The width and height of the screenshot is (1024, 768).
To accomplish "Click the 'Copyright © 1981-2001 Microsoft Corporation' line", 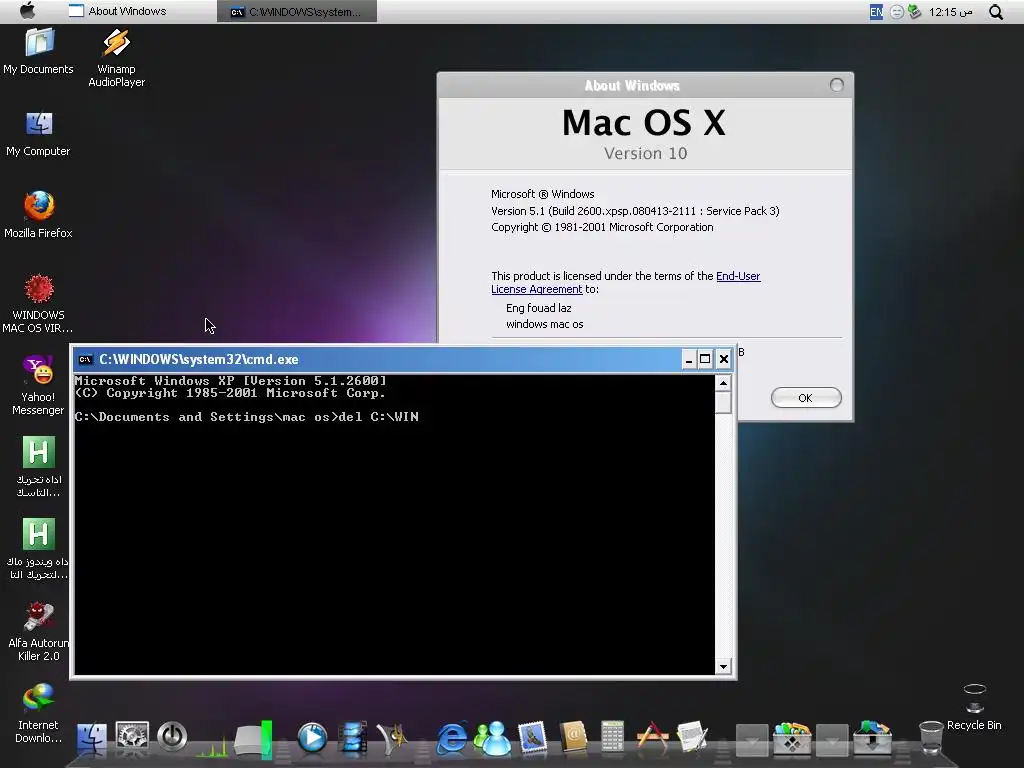I will [x=602, y=227].
